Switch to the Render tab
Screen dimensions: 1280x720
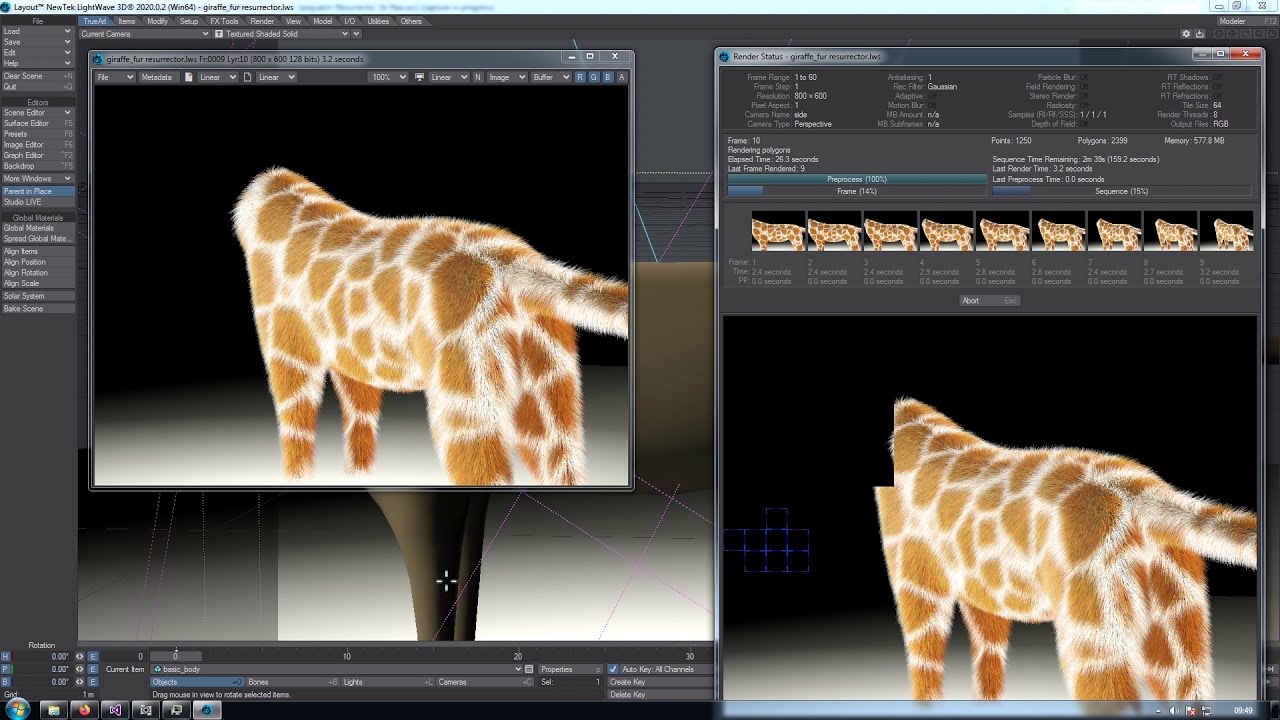(262, 21)
